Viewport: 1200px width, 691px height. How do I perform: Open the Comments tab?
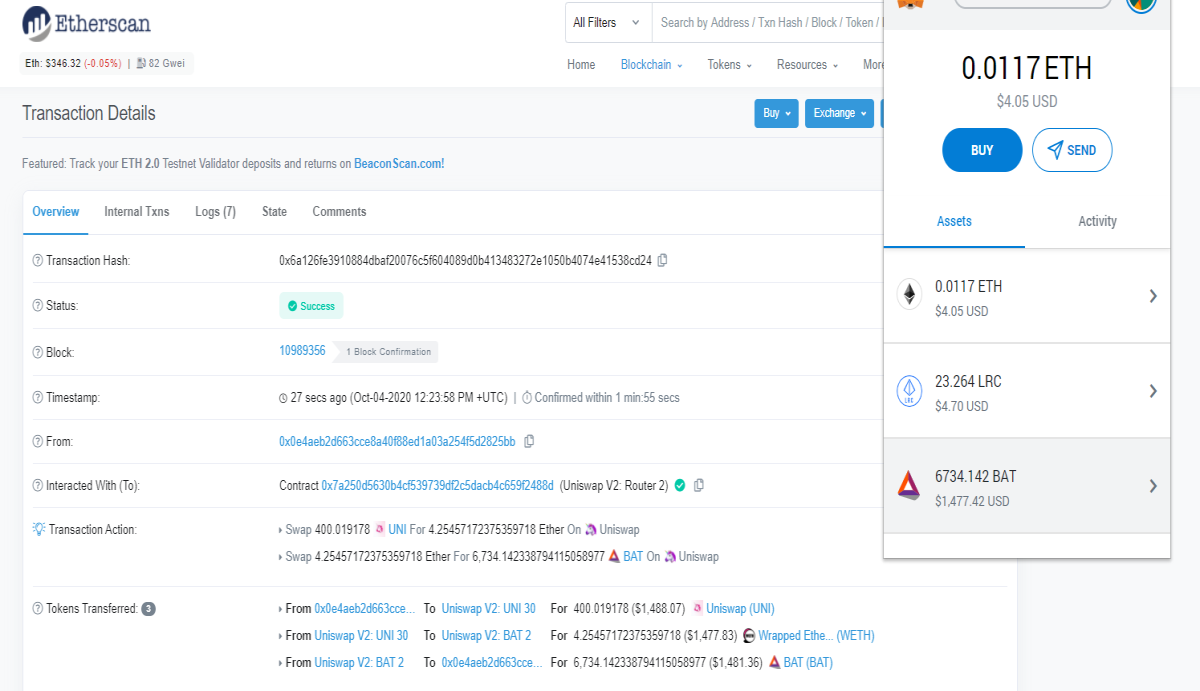[339, 212]
